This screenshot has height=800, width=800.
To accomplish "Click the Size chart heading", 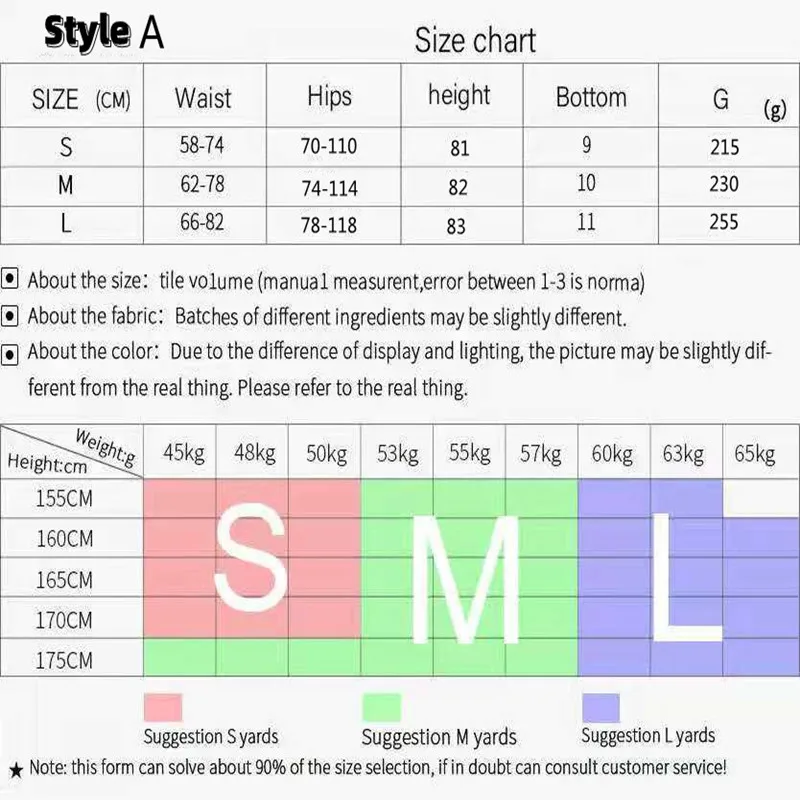I will (475, 41).
